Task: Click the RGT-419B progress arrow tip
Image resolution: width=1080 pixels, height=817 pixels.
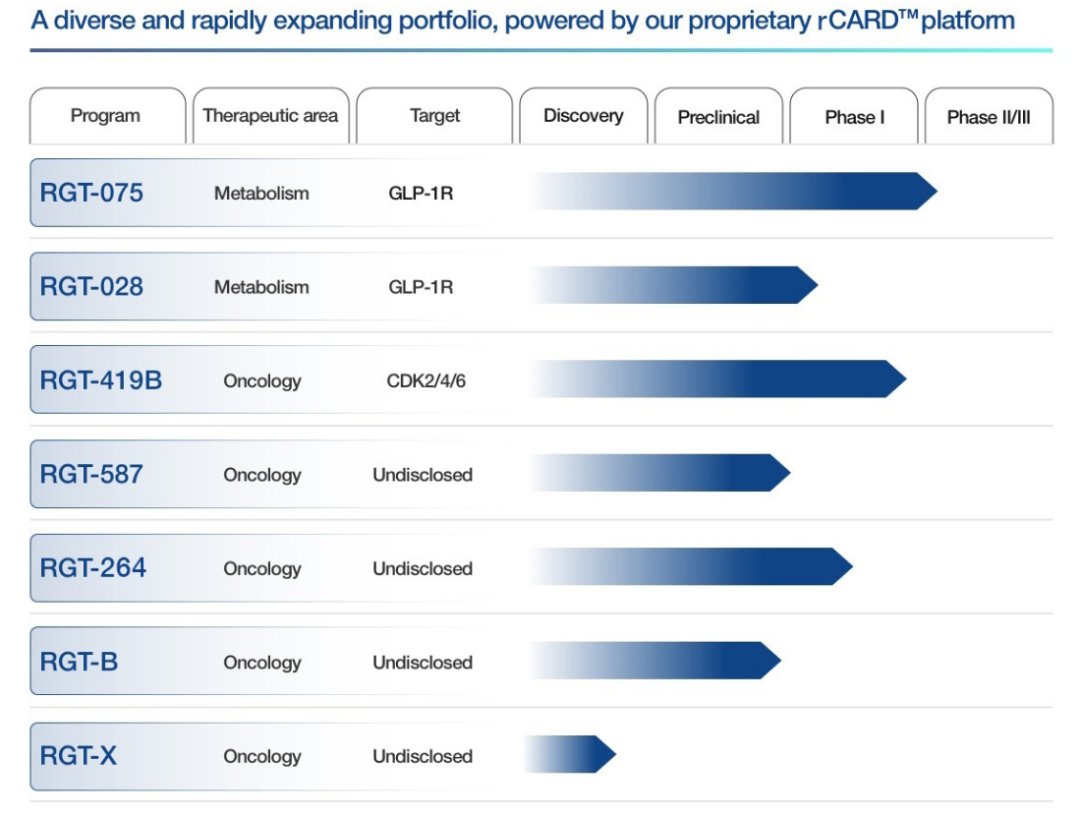Action: click(x=895, y=379)
